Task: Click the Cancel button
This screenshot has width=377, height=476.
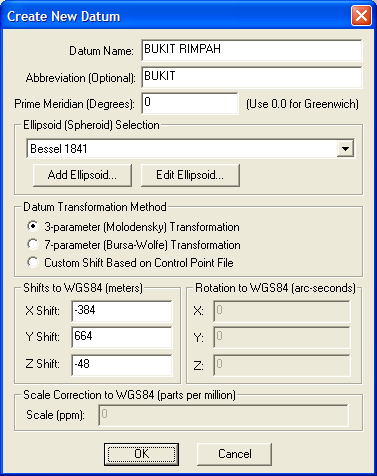Action: 234,454
